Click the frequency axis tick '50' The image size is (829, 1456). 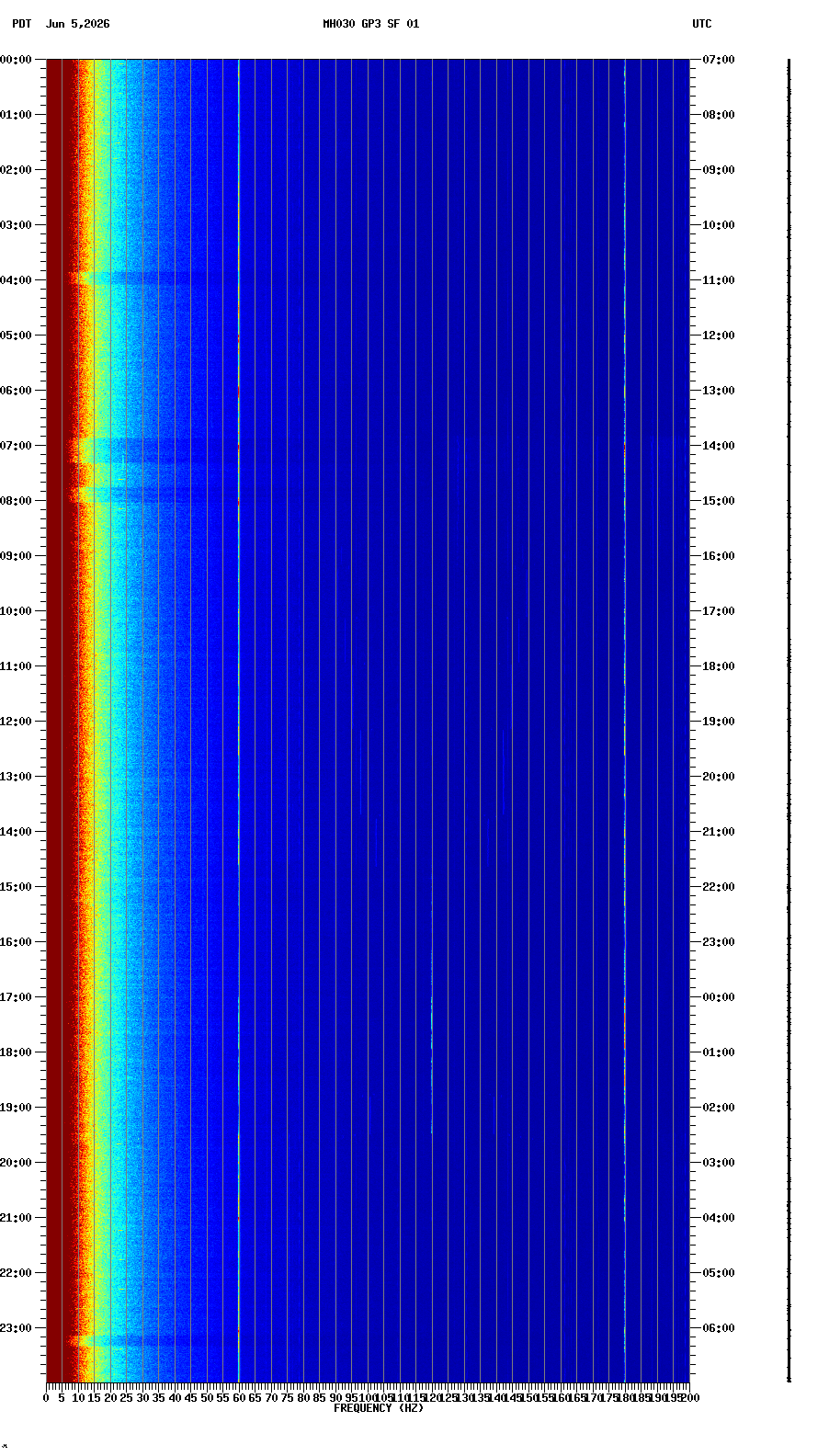(x=207, y=1398)
